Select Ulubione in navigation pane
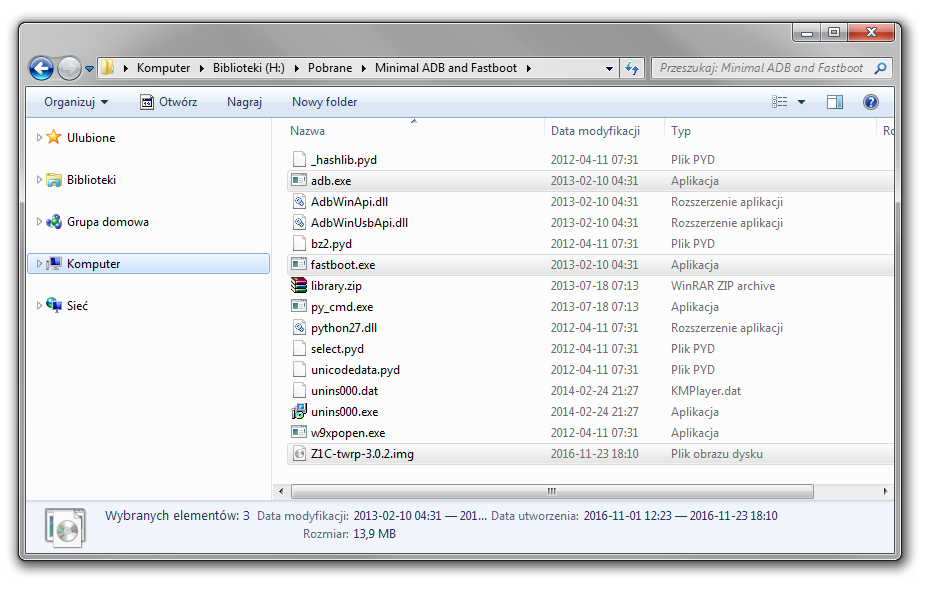 (x=91, y=137)
